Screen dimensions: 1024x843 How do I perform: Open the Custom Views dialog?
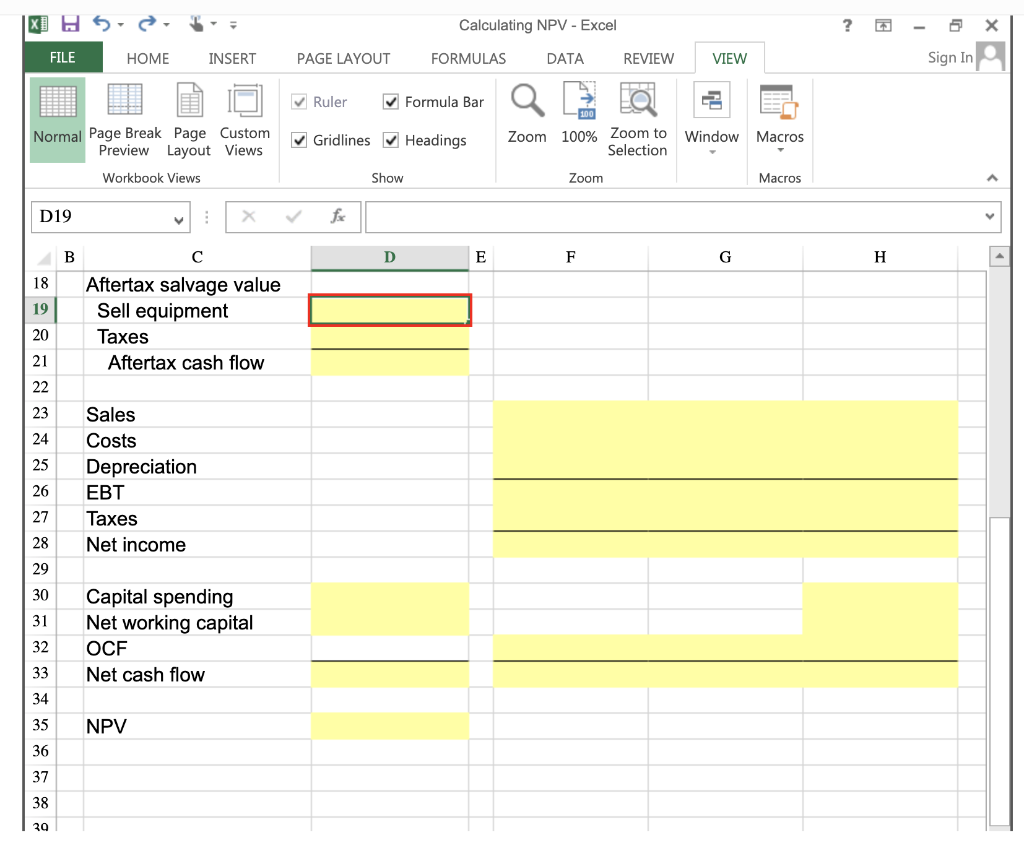coord(244,118)
